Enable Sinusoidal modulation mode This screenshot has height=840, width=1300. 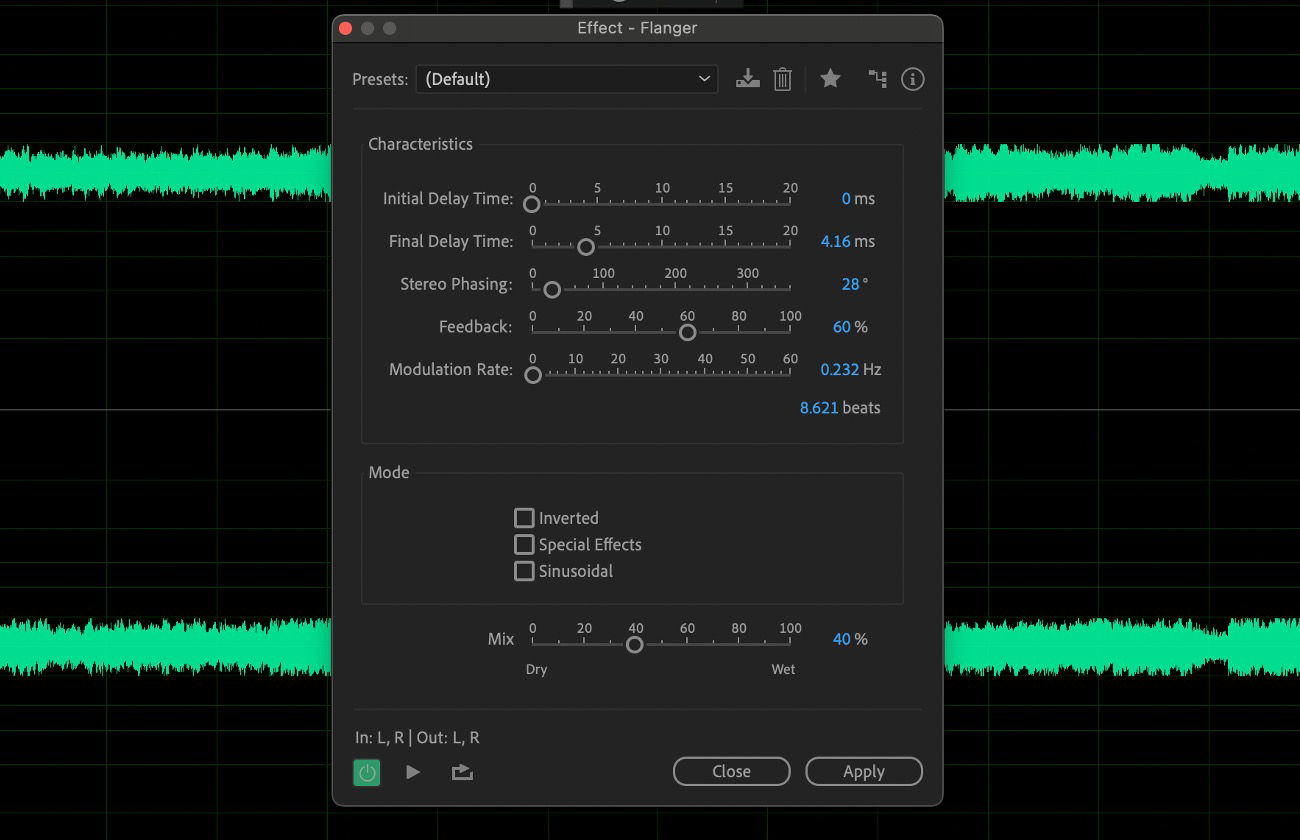[524, 571]
